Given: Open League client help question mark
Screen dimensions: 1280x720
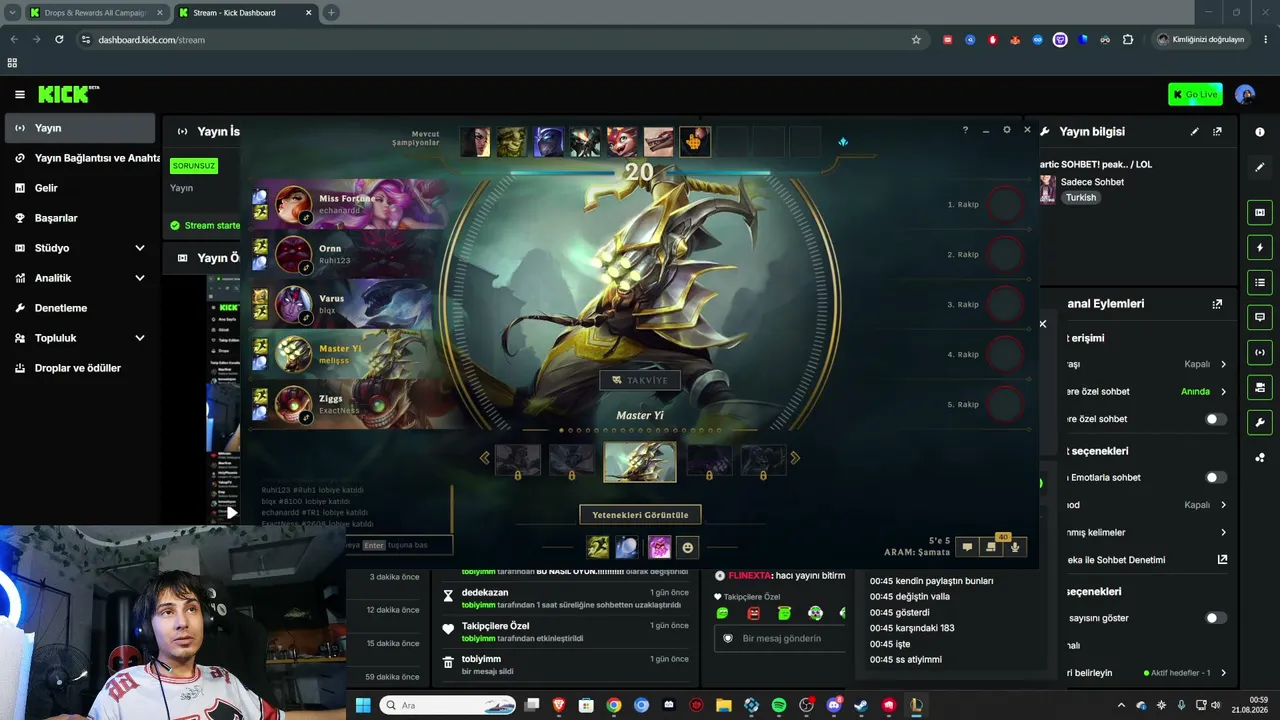Looking at the screenshot, I should point(965,131).
